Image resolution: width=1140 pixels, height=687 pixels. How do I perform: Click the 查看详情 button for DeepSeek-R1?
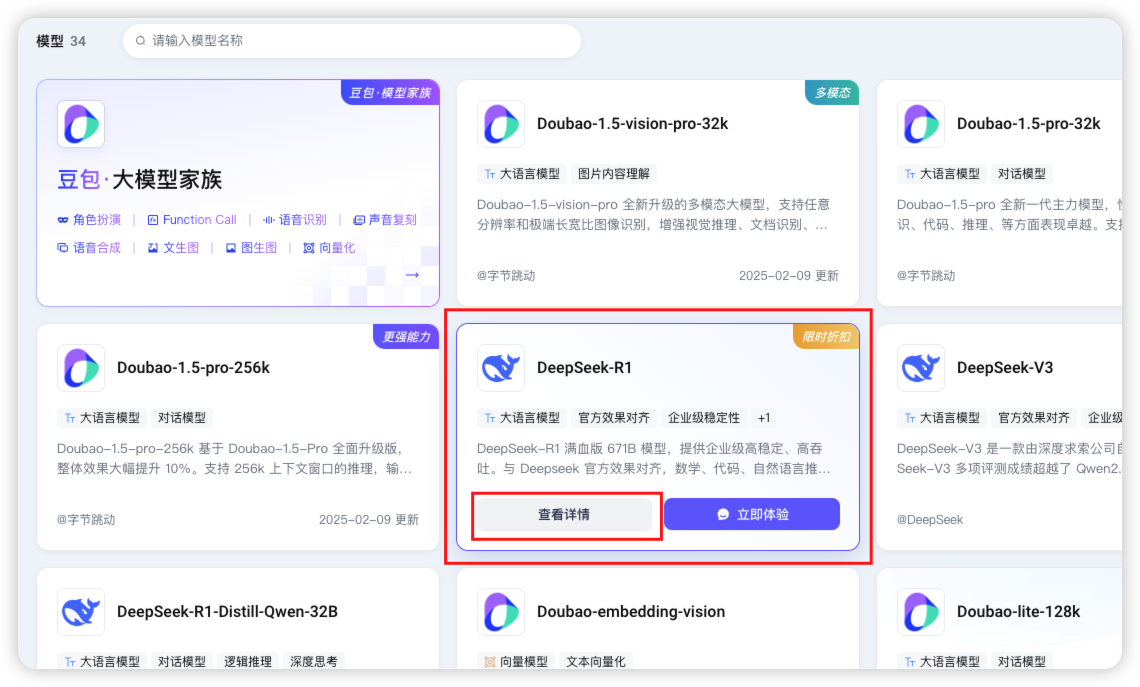coord(564,514)
